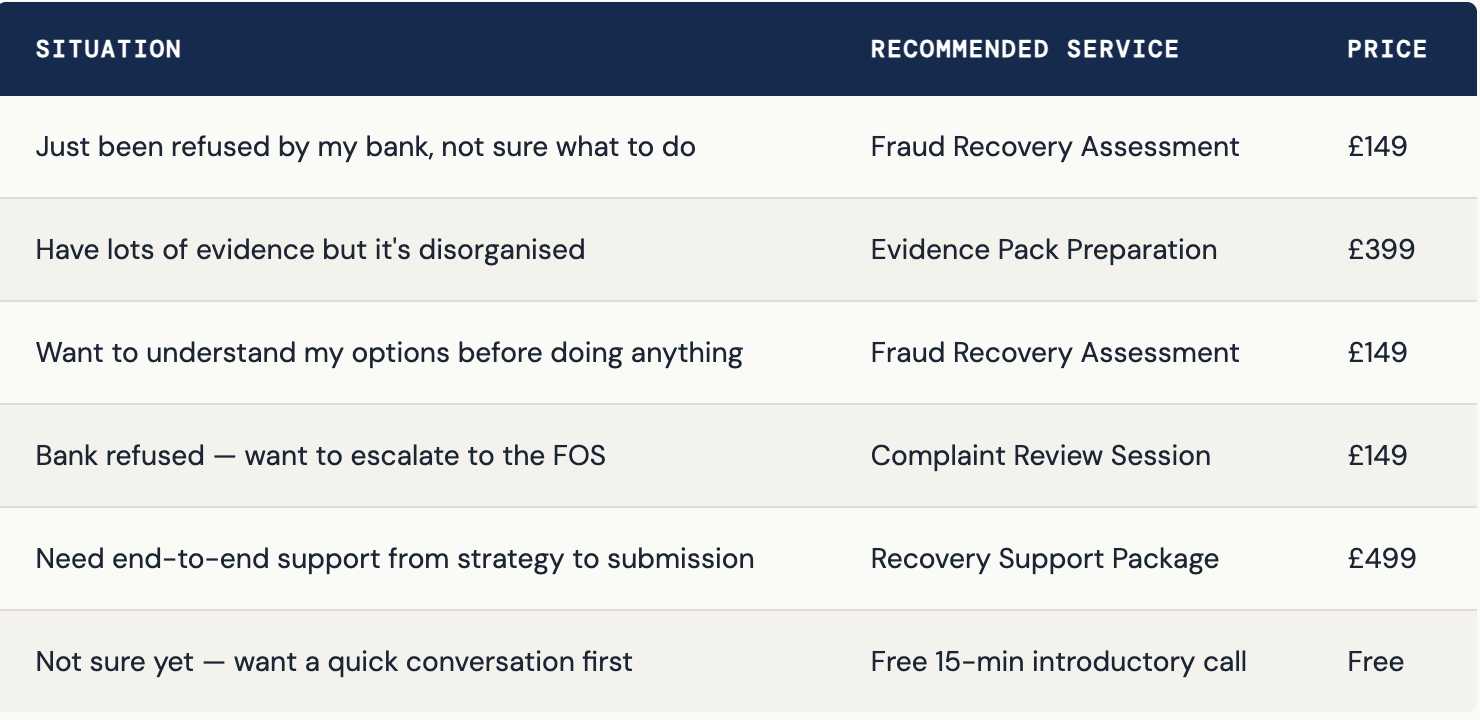Open Fraud Recovery Assessment in first row
1480x720 pixels.
(x=1055, y=147)
